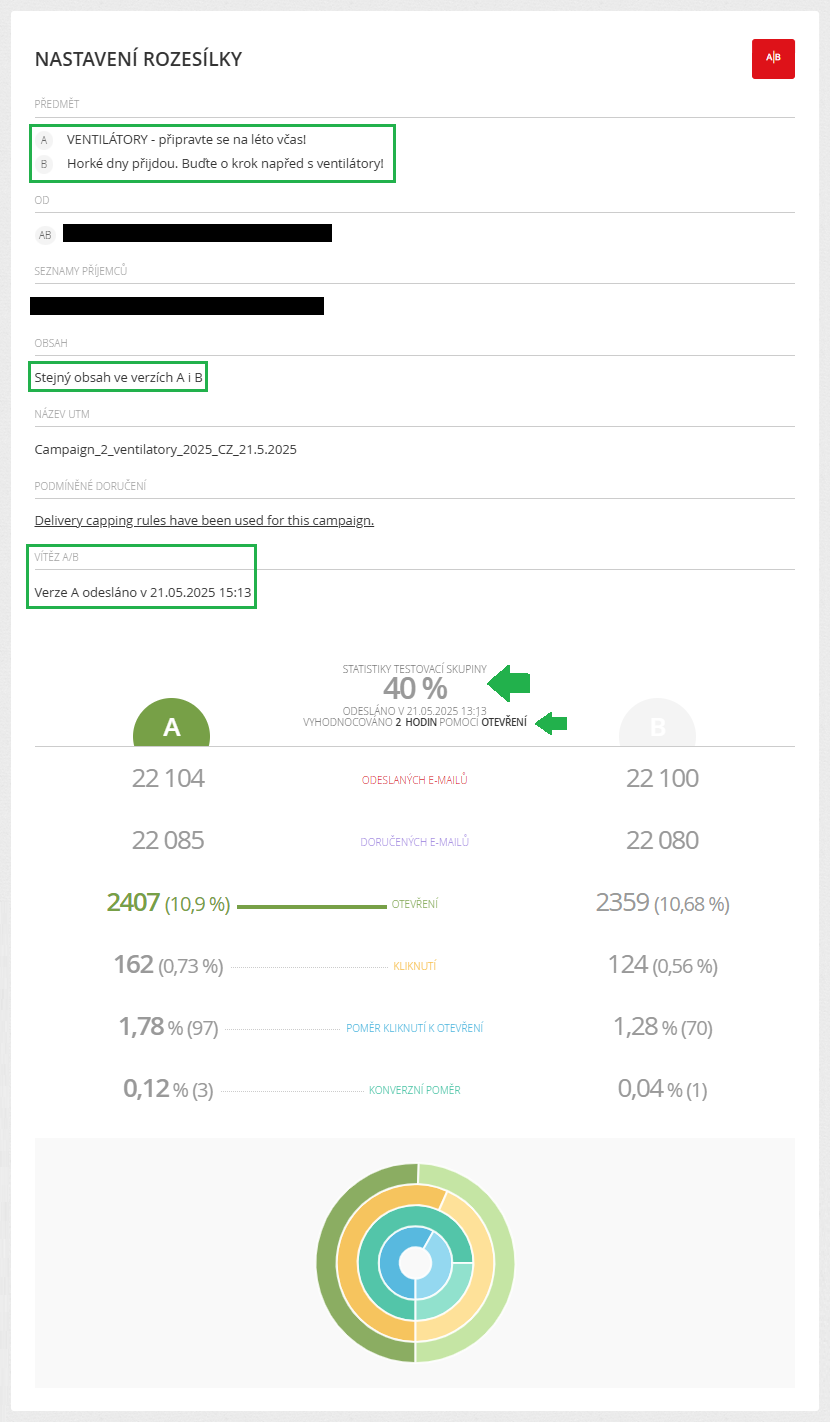Click the AB sender badge under OD

coord(45,235)
